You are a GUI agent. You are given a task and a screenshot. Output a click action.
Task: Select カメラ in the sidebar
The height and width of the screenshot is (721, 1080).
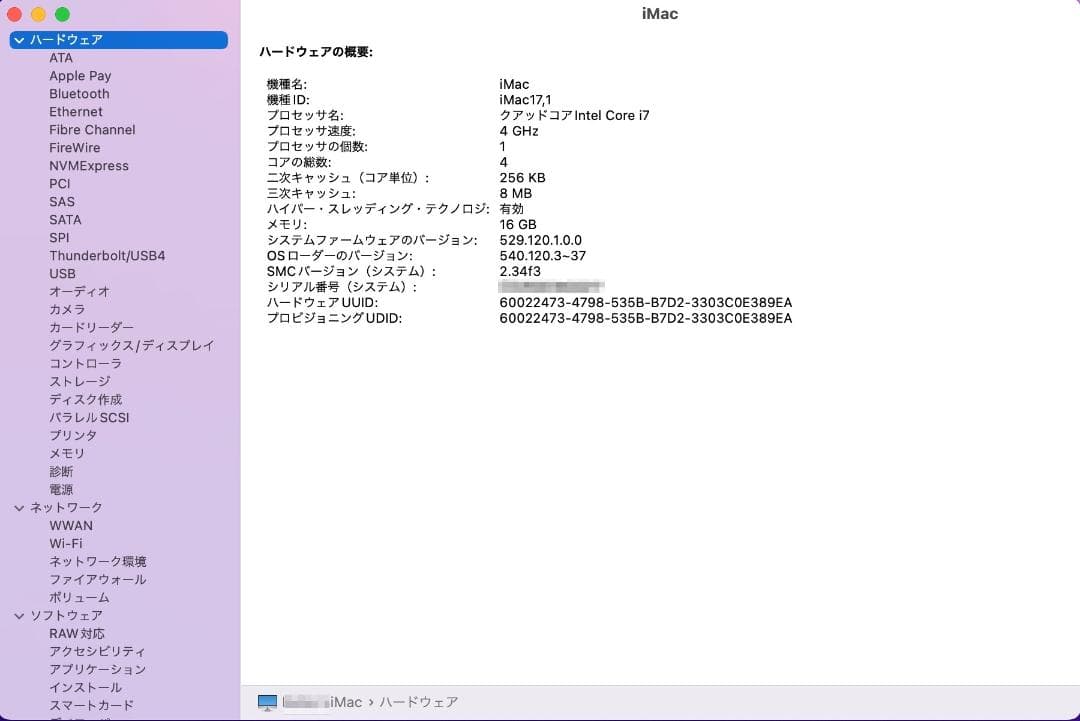pos(68,309)
